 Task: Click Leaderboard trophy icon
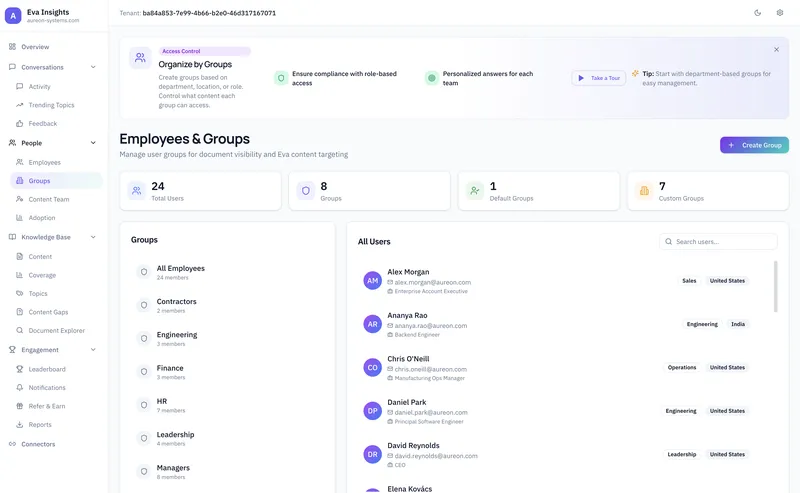(19, 368)
